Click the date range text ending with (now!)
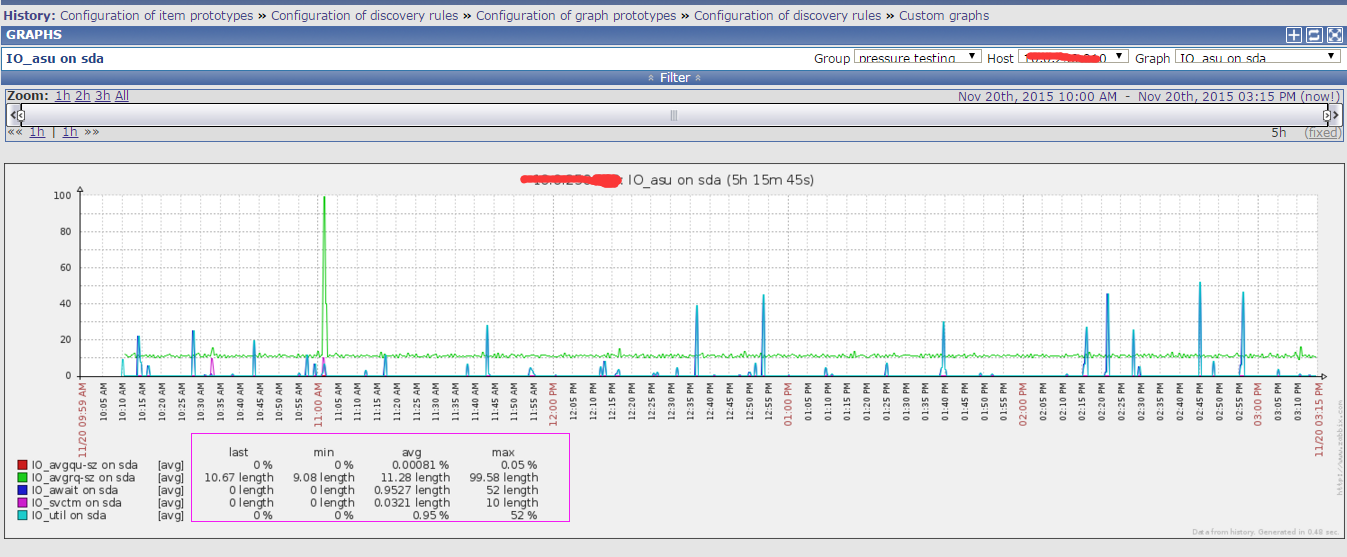1347x557 pixels. click(x=1149, y=96)
